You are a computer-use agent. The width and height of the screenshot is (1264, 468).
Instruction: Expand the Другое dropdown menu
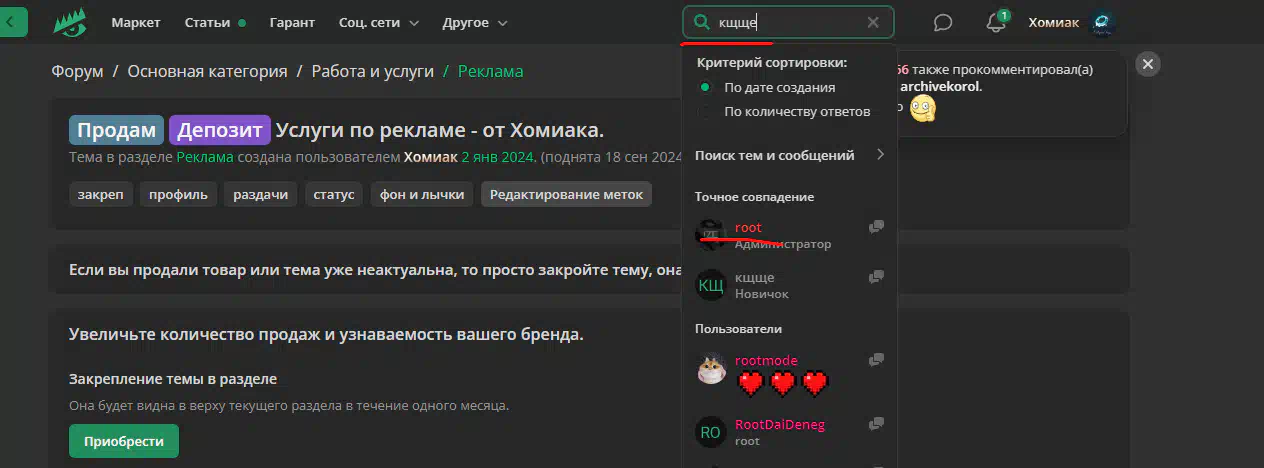[476, 22]
